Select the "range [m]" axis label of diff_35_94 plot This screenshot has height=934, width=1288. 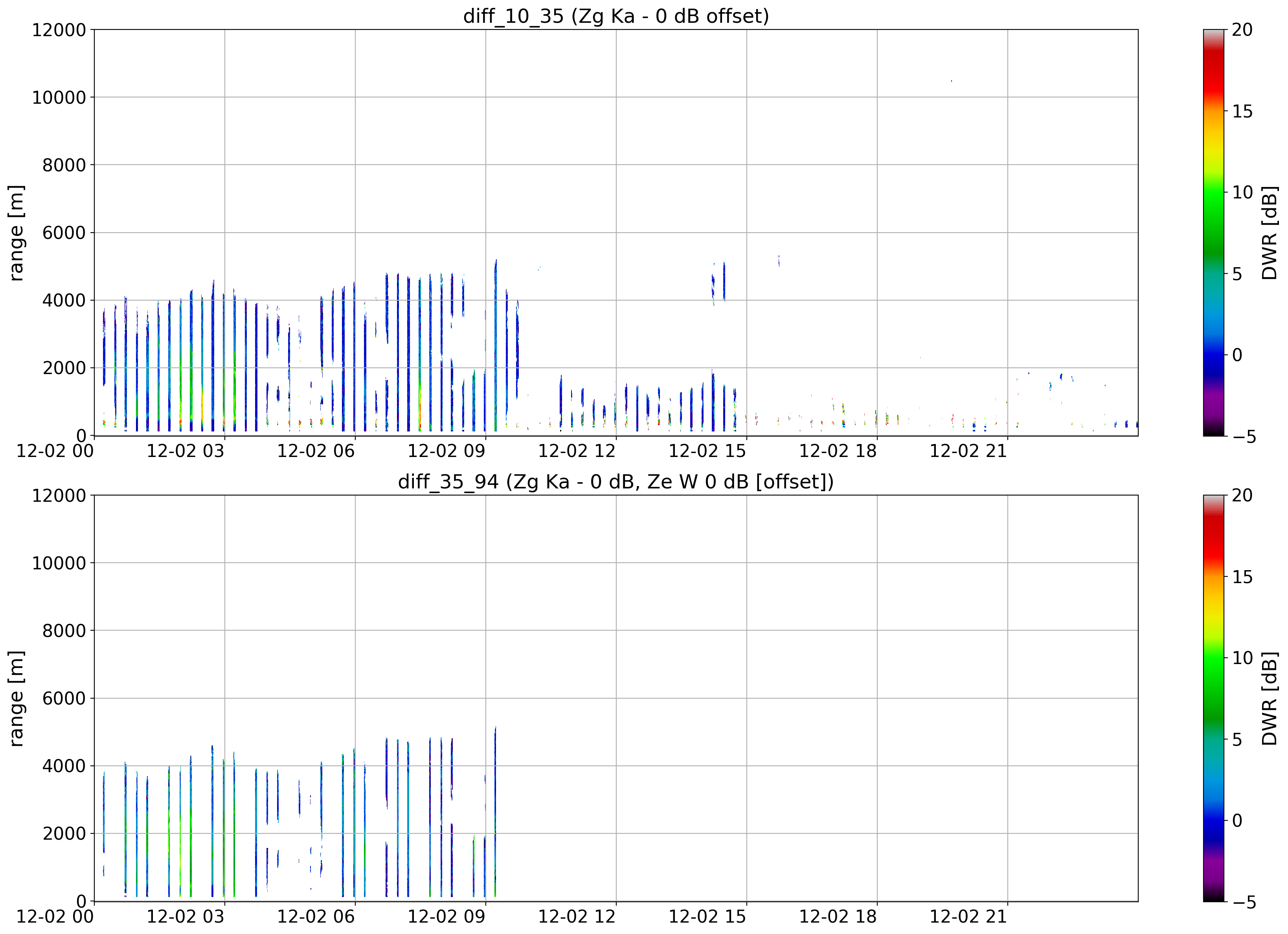(x=16, y=698)
